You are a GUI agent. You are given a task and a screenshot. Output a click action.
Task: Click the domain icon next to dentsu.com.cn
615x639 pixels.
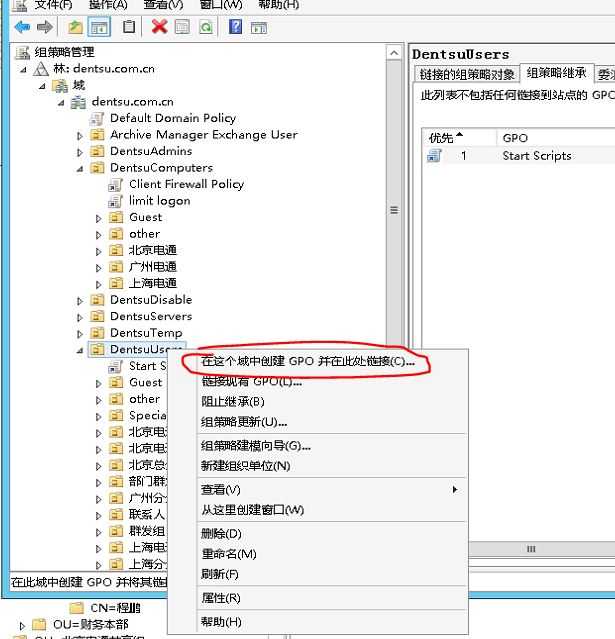[x=78, y=102]
